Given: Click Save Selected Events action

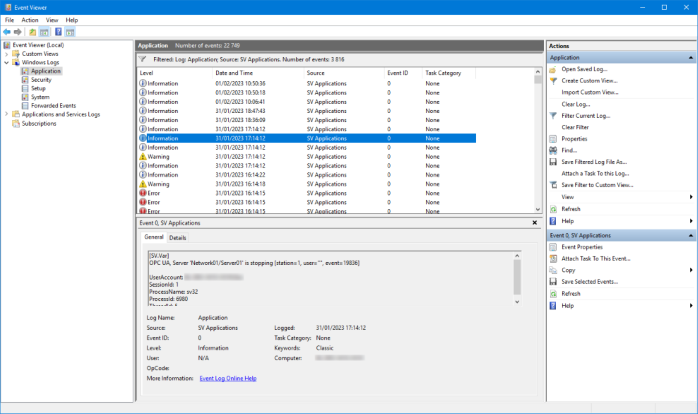Looking at the screenshot, I should (x=590, y=282).
